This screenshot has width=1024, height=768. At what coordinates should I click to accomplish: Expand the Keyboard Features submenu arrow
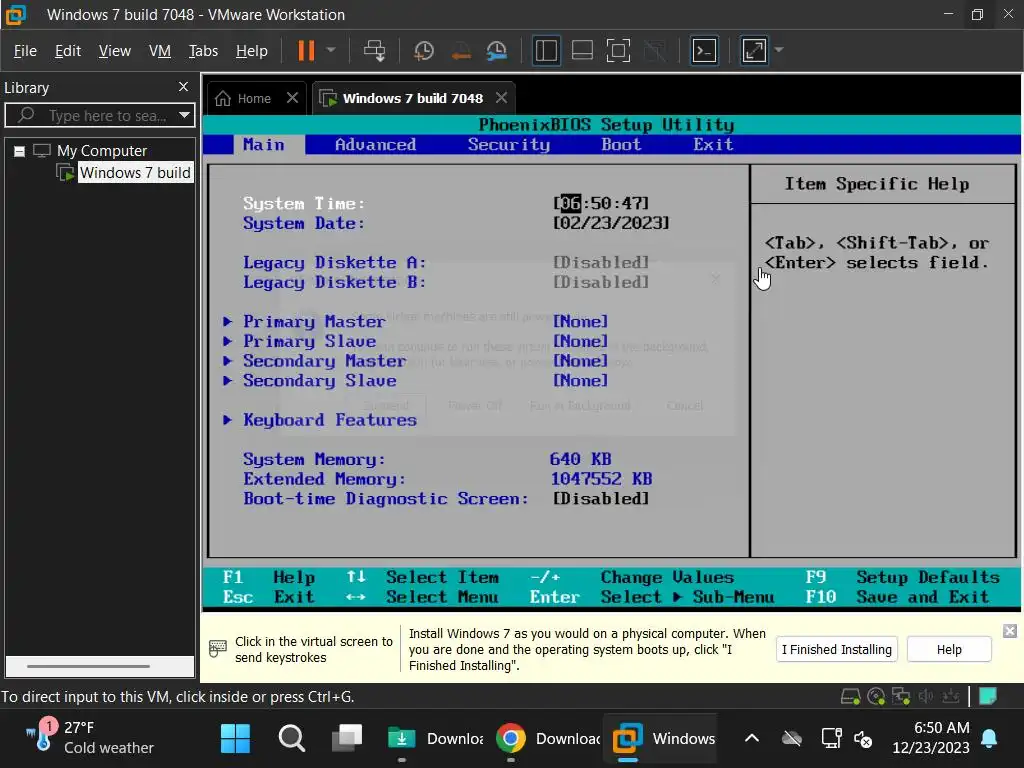click(227, 420)
